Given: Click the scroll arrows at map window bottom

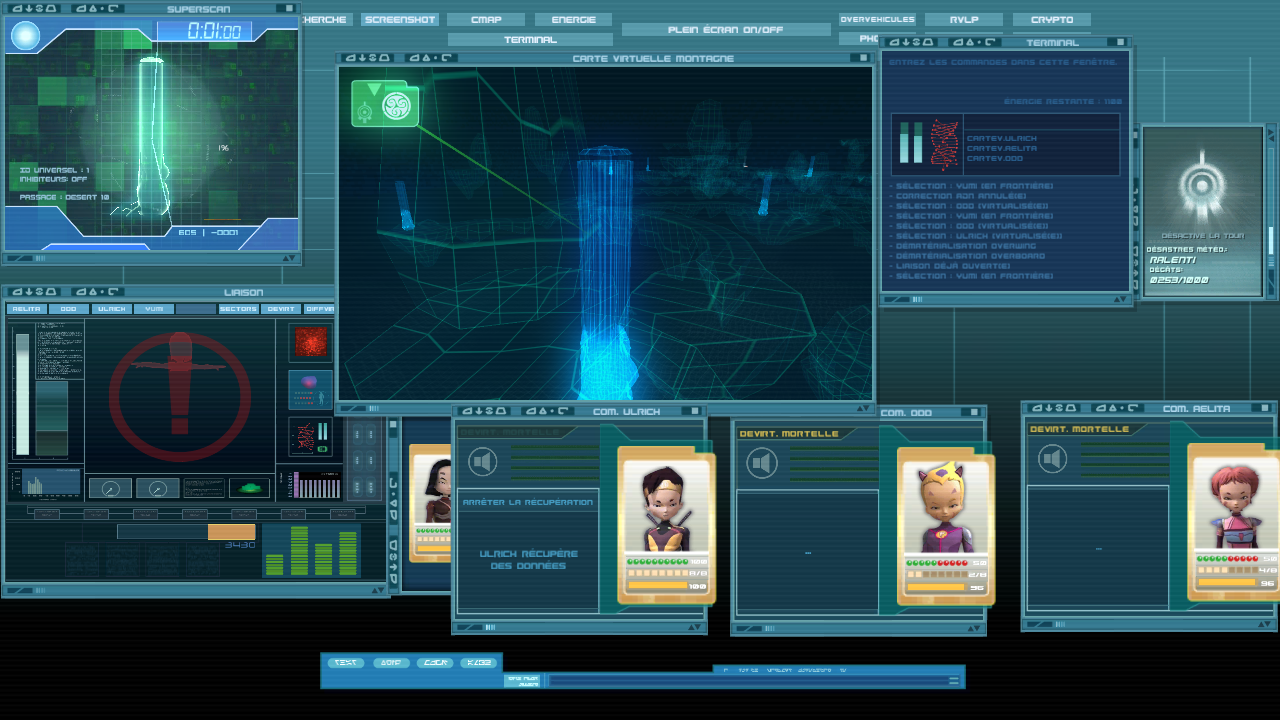Looking at the screenshot, I should point(863,408).
